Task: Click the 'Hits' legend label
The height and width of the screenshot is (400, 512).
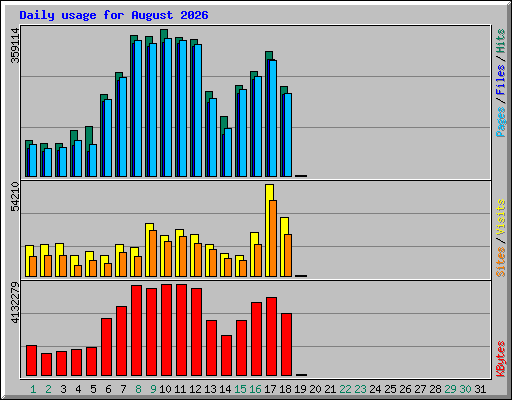Action: pos(500,41)
